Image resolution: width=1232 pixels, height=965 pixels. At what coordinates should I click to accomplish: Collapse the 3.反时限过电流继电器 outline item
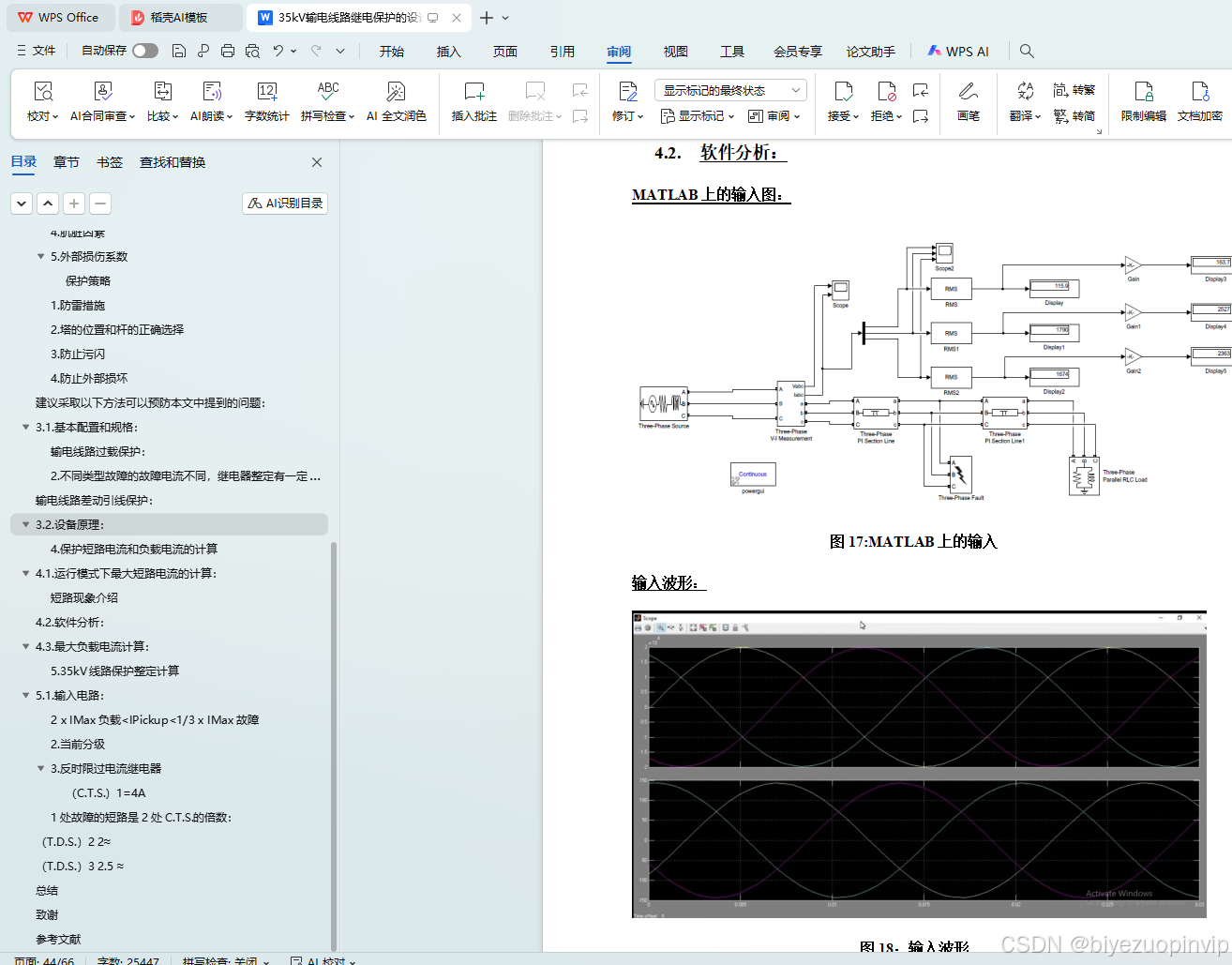pos(40,768)
